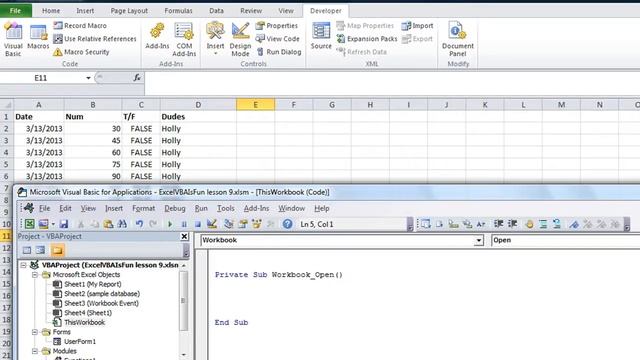
Task: Click the Insert Function fx button
Action: point(137,78)
